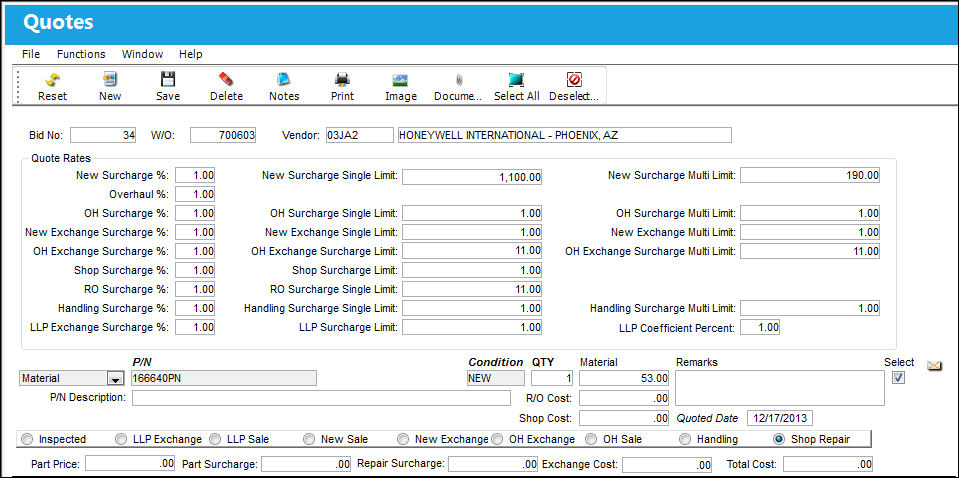Click the Vendor code field 03JA2
959x478 pixels.
(x=359, y=135)
